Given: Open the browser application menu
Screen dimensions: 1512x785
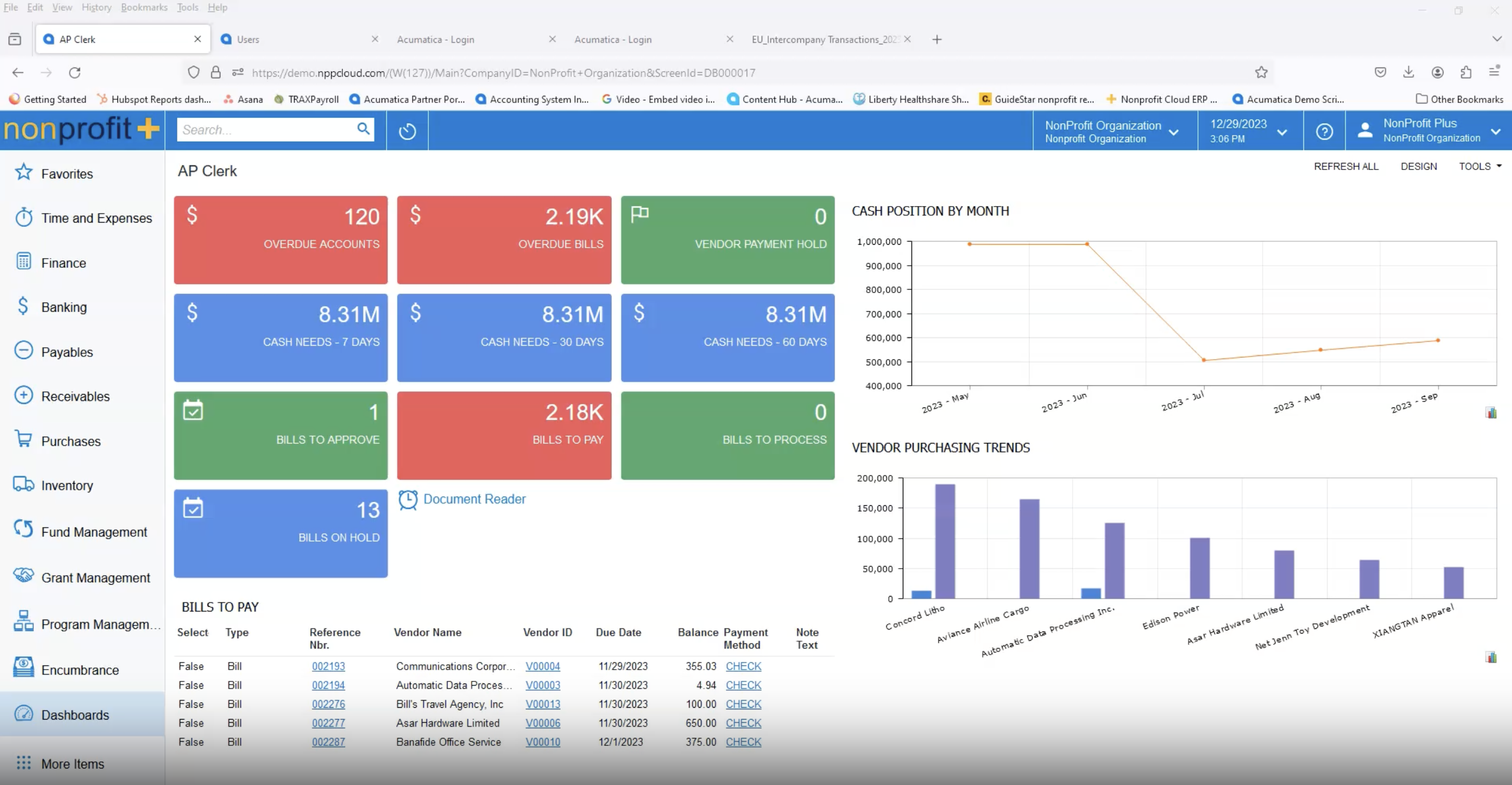Looking at the screenshot, I should pyautogui.click(x=1494, y=72).
